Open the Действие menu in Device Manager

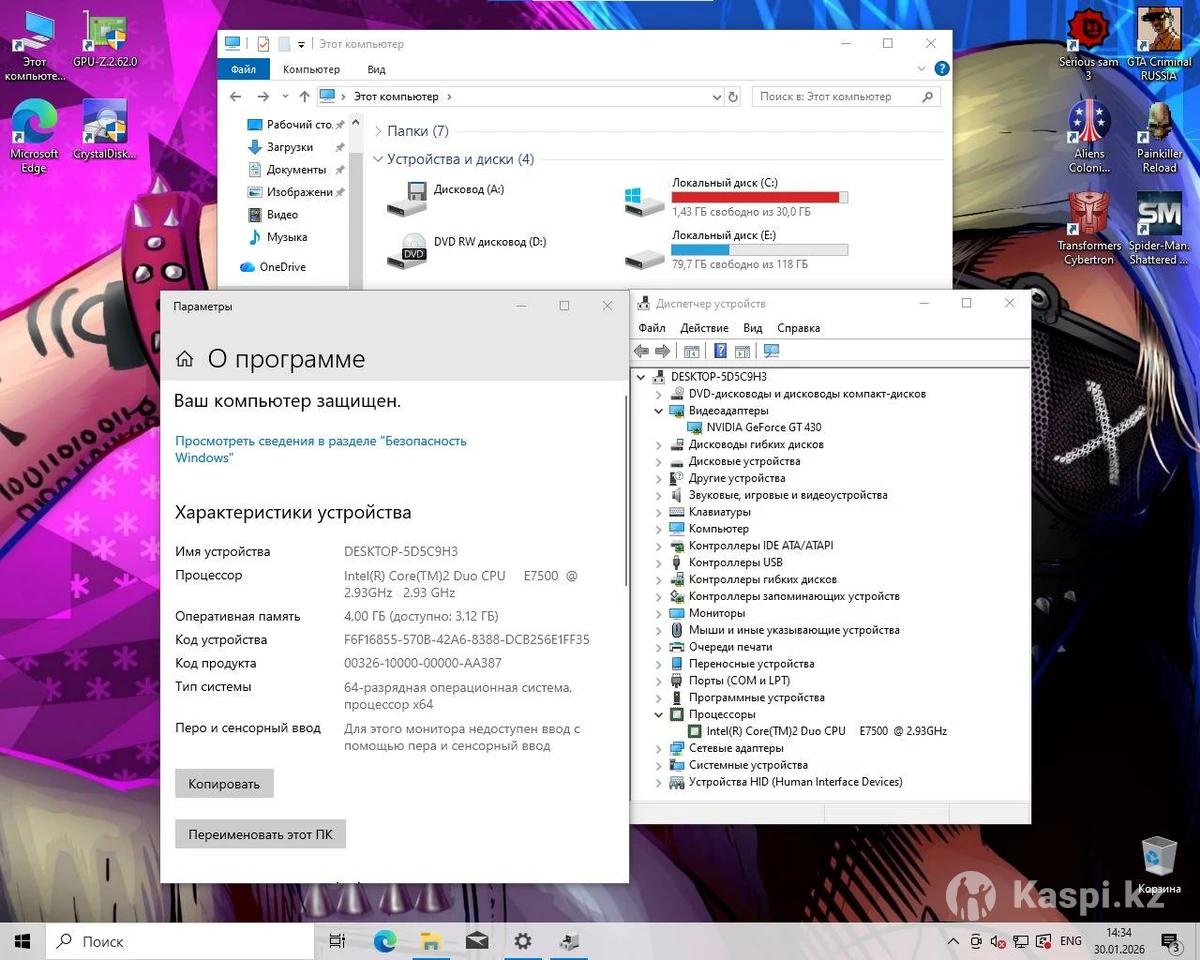[704, 328]
